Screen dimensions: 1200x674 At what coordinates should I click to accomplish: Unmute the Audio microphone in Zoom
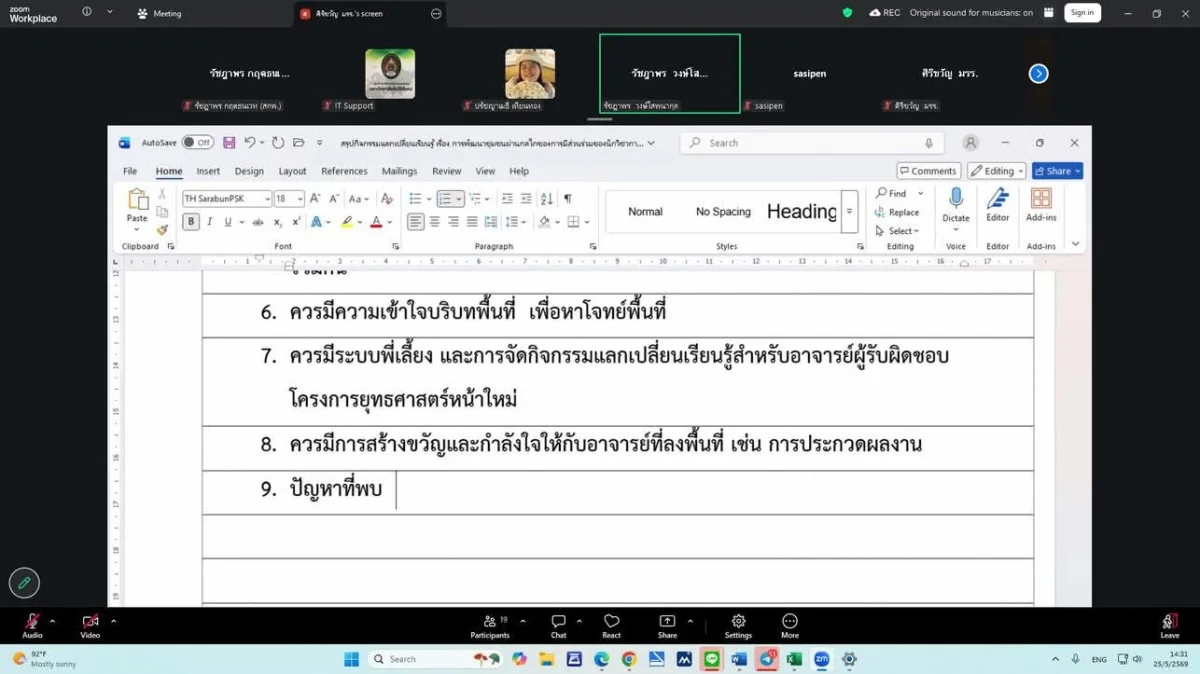(x=32, y=626)
